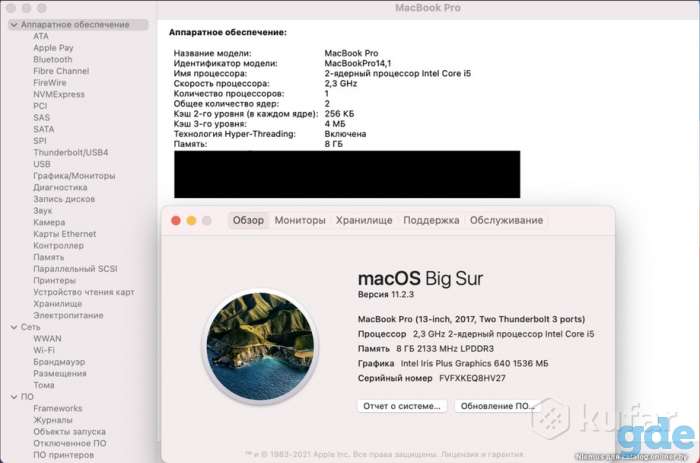Select Память in the sidebar
Viewport: 700px width, 463px height.
[x=48, y=257]
